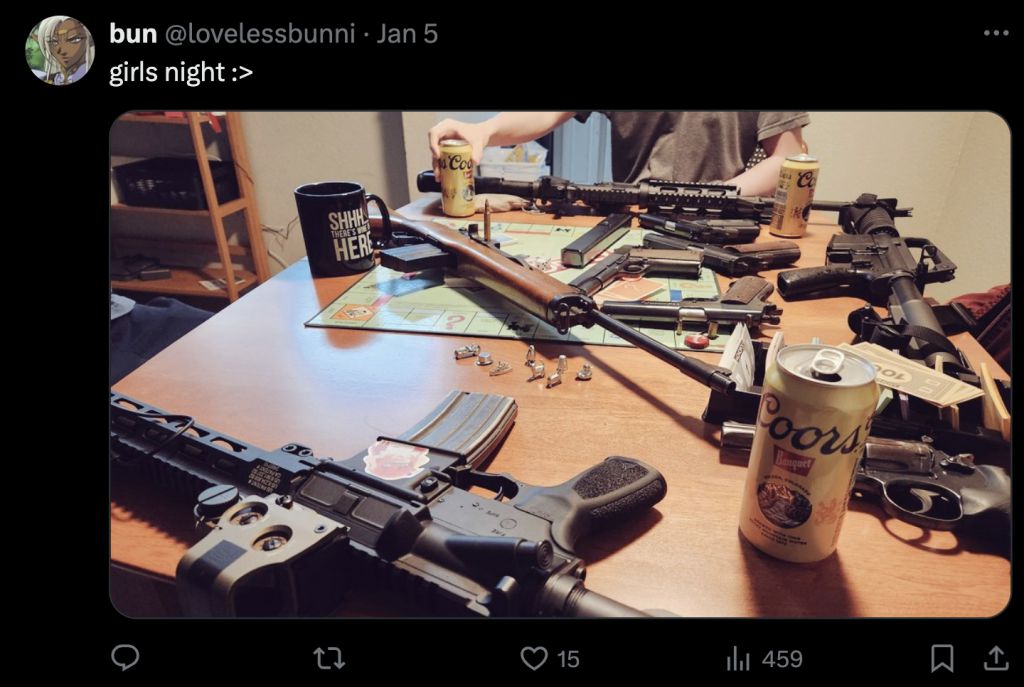Click the like count showing 15

[x=568, y=659]
